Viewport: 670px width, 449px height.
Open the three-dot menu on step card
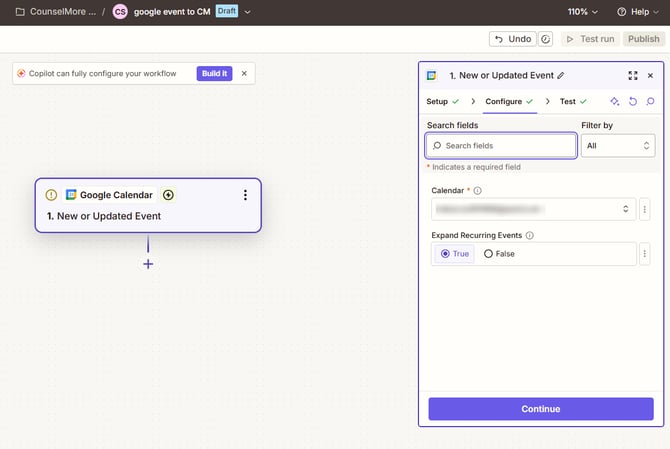[245, 195]
